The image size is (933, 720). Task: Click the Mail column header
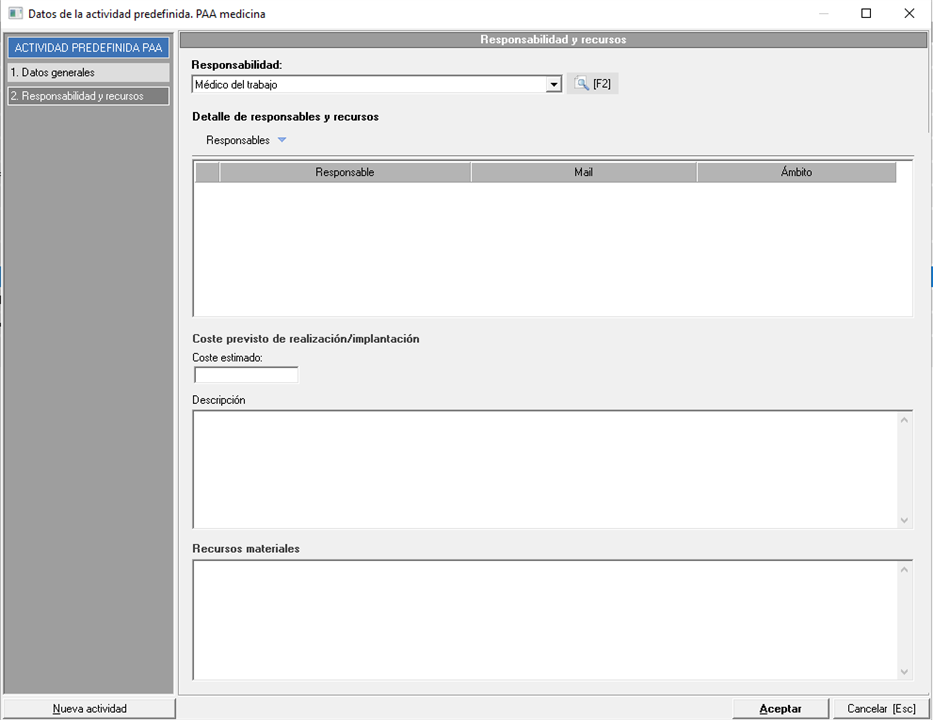point(584,173)
